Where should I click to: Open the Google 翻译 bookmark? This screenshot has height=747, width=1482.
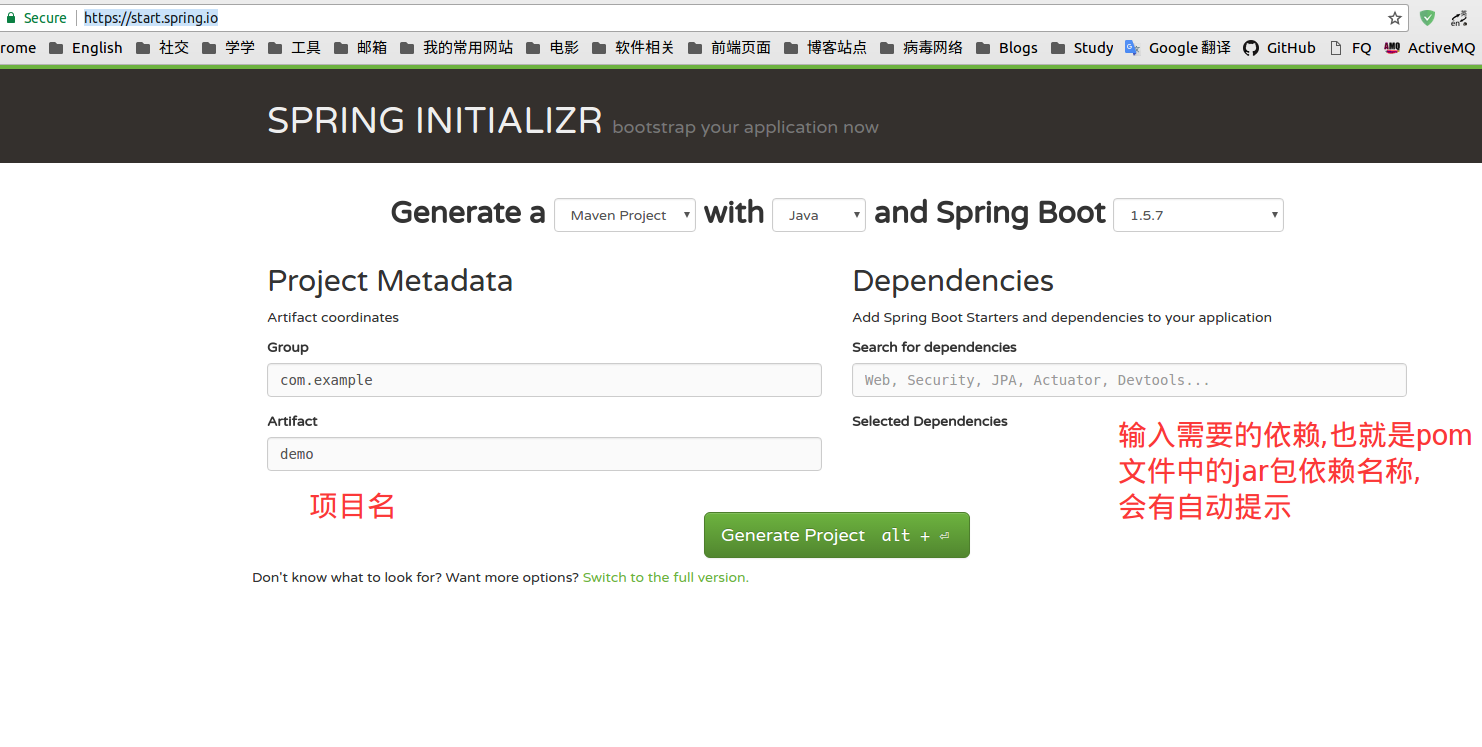[1177, 48]
